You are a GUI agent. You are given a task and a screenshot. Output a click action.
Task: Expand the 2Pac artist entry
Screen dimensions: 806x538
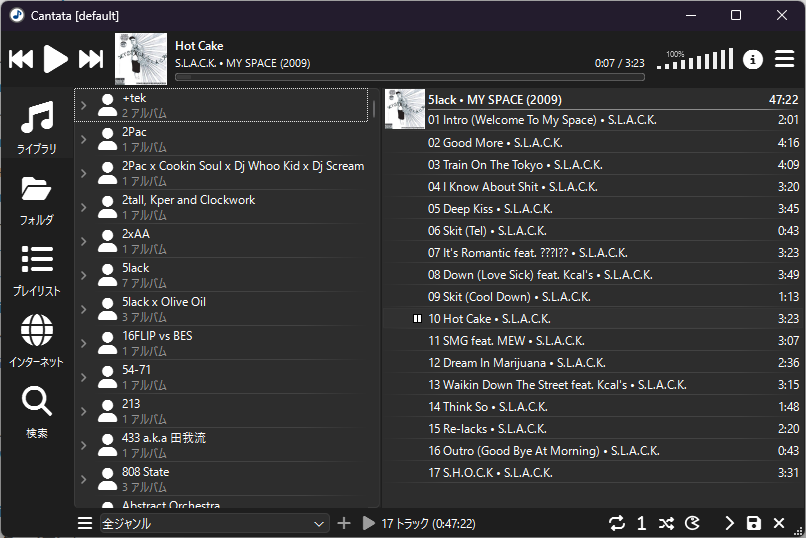[x=83, y=139]
